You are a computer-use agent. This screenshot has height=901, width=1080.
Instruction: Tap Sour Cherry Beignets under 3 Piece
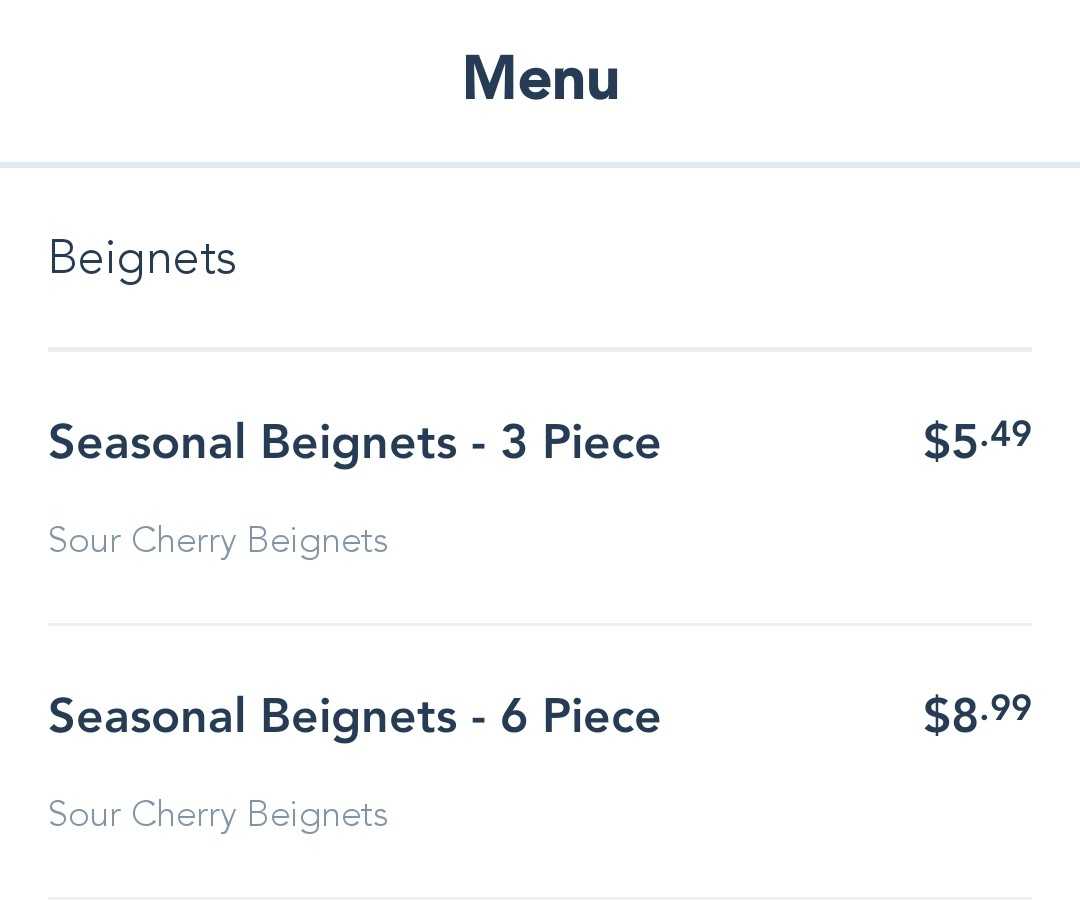click(x=218, y=541)
